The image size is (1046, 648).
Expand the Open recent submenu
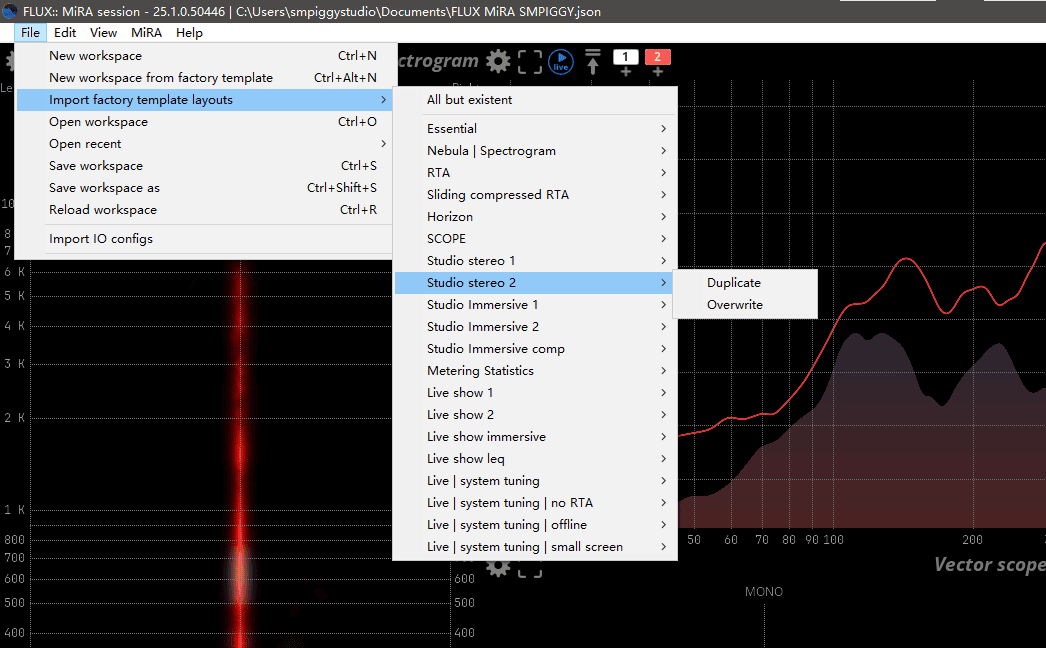pos(203,144)
